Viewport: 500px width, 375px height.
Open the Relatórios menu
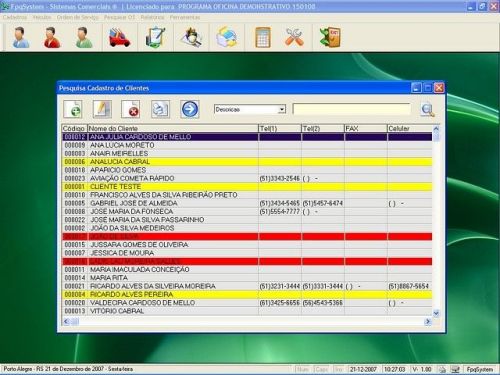[x=152, y=17]
